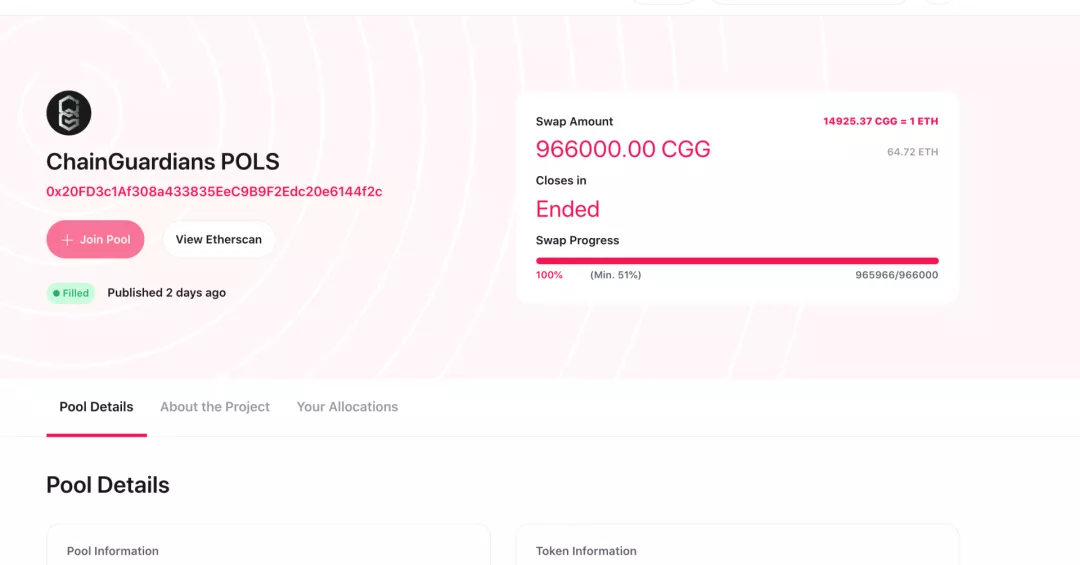This screenshot has width=1080, height=565.
Task: Click the 966000.00 CGG swap amount
Action: pyautogui.click(x=623, y=149)
